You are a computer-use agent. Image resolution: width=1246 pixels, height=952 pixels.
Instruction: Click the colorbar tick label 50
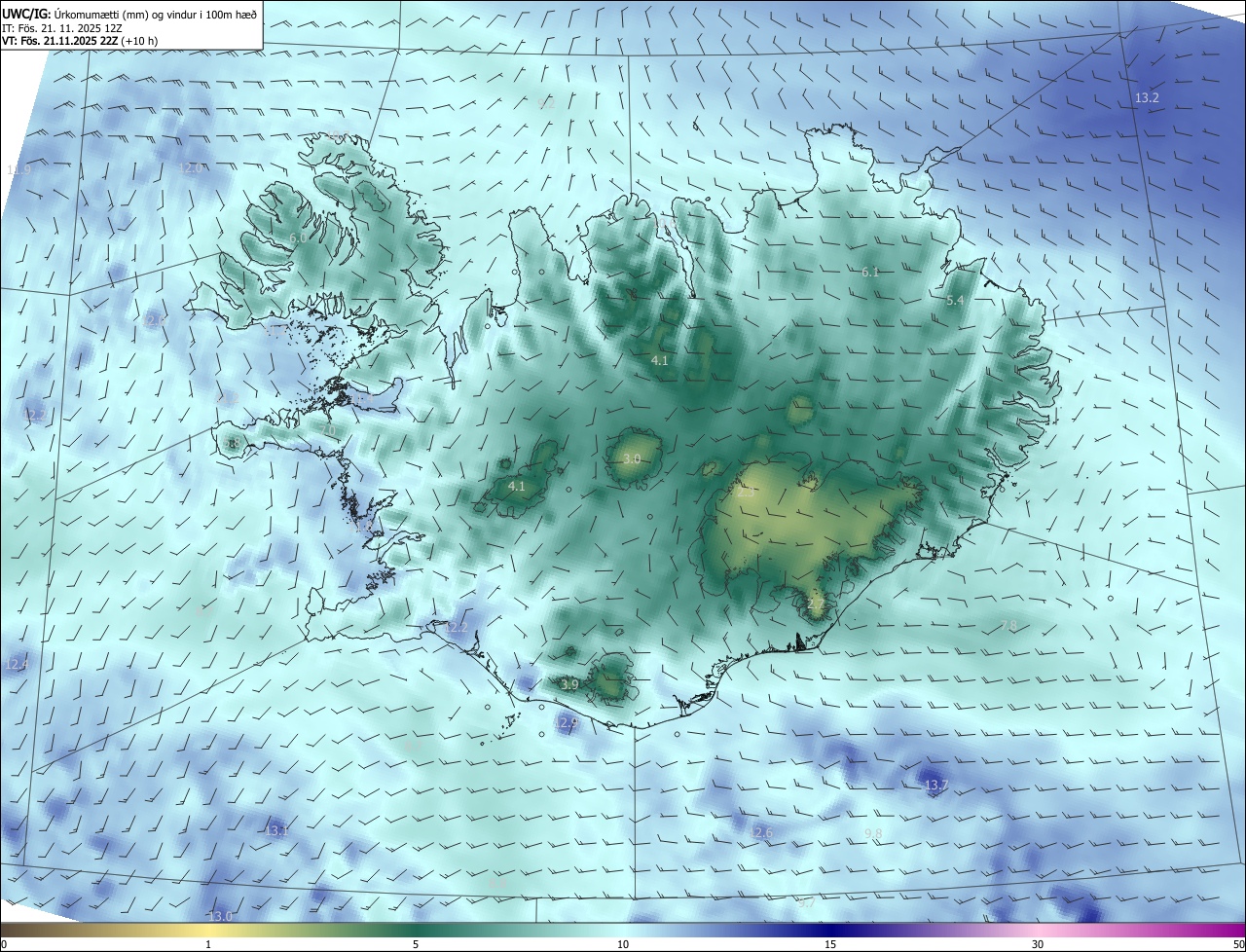(x=1238, y=945)
